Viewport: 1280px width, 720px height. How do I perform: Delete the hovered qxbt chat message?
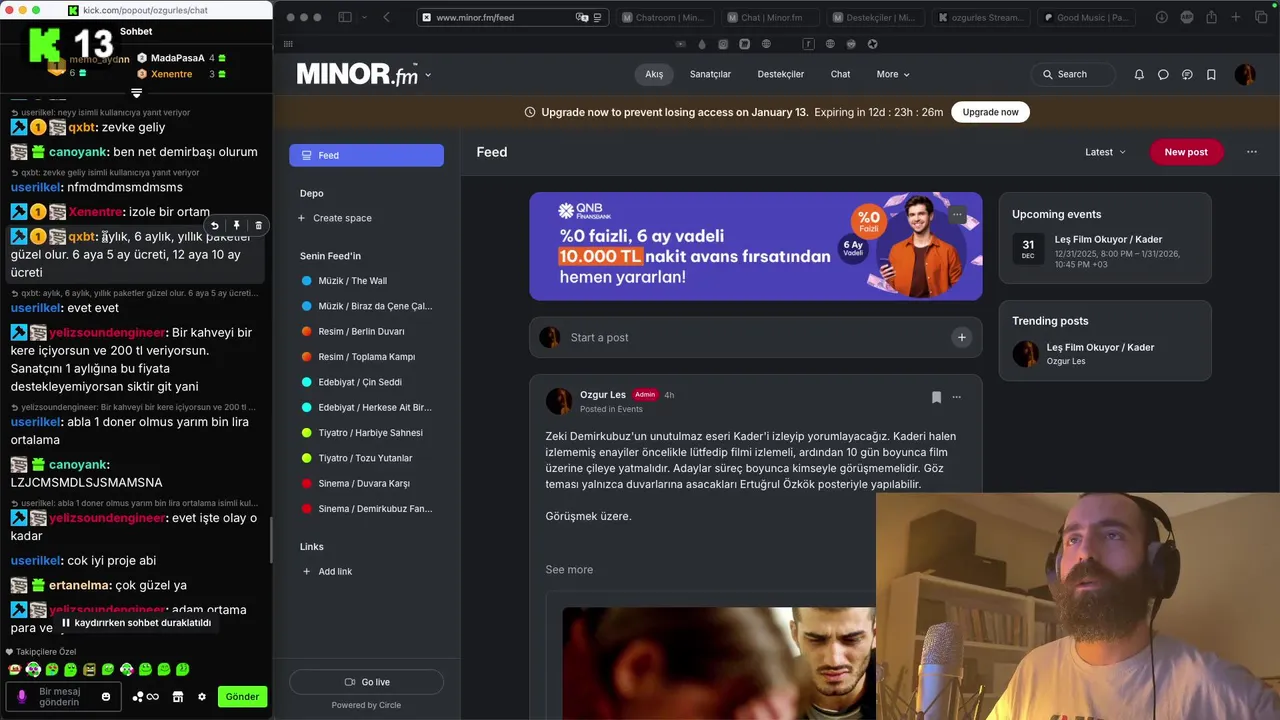point(258,226)
